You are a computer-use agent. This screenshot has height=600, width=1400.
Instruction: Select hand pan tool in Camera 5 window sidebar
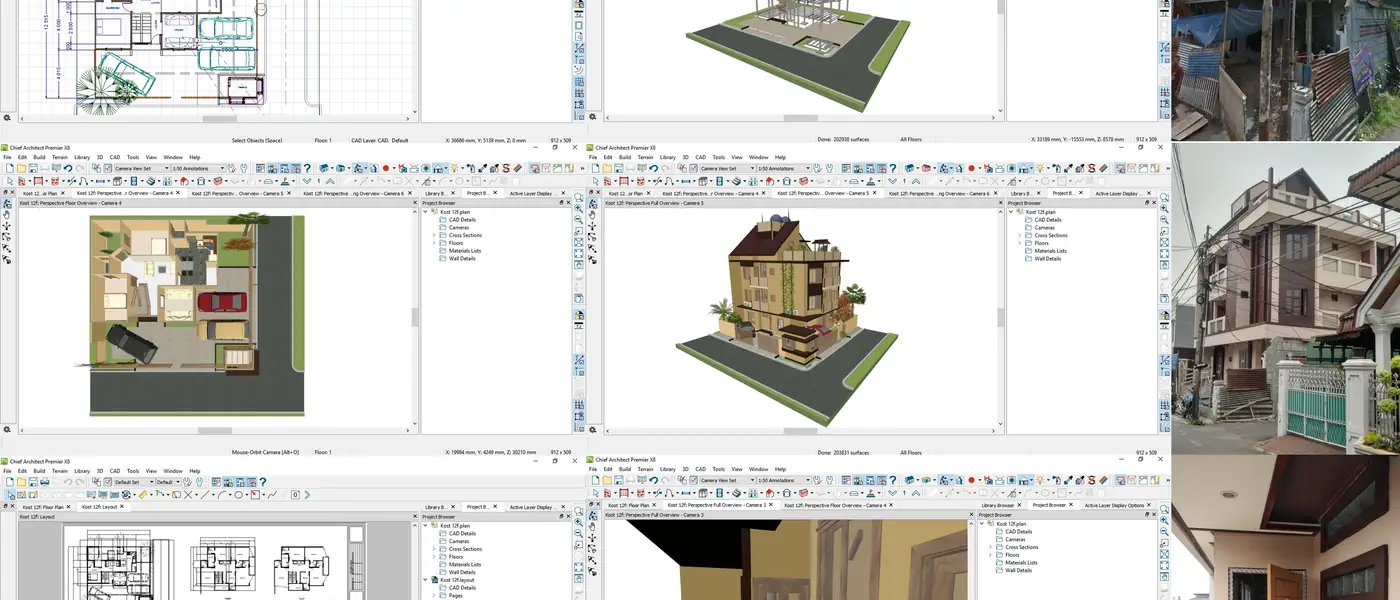point(592,214)
